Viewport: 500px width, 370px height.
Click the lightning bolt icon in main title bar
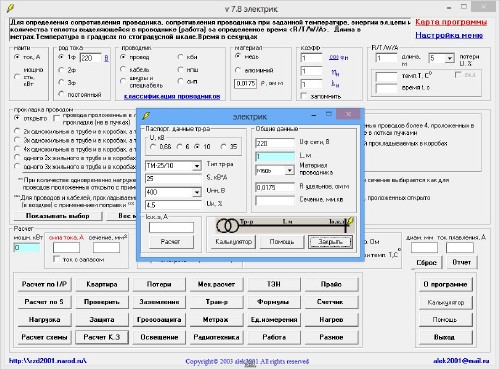(x=10, y=8)
